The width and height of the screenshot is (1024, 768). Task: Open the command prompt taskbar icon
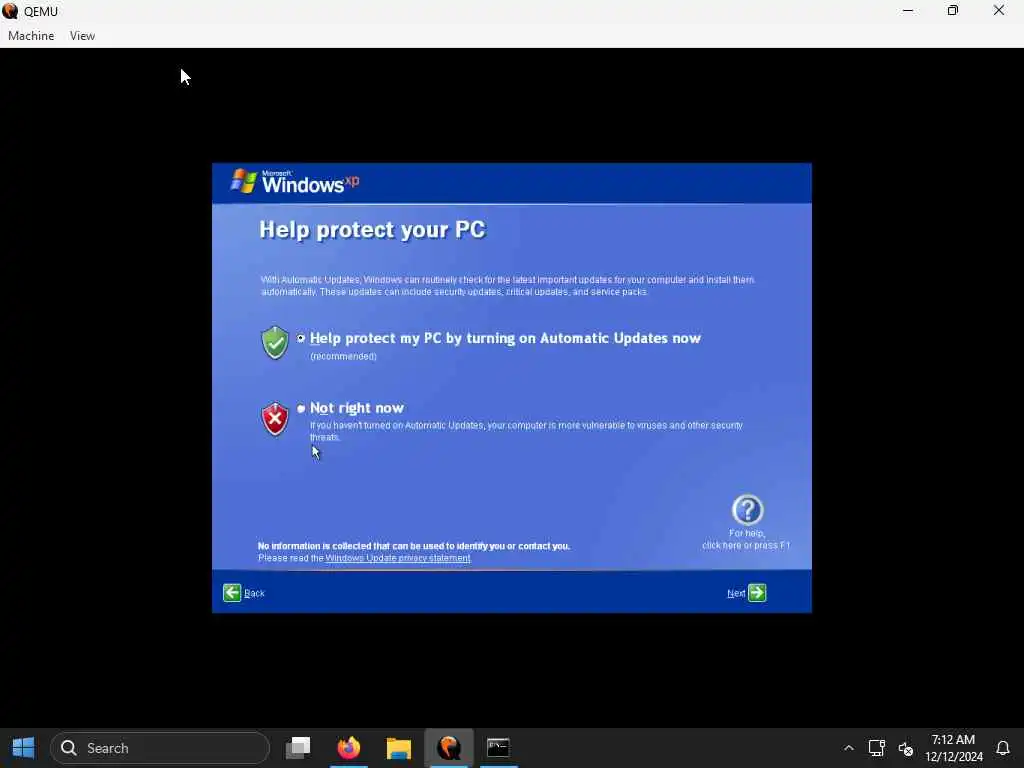[498, 748]
